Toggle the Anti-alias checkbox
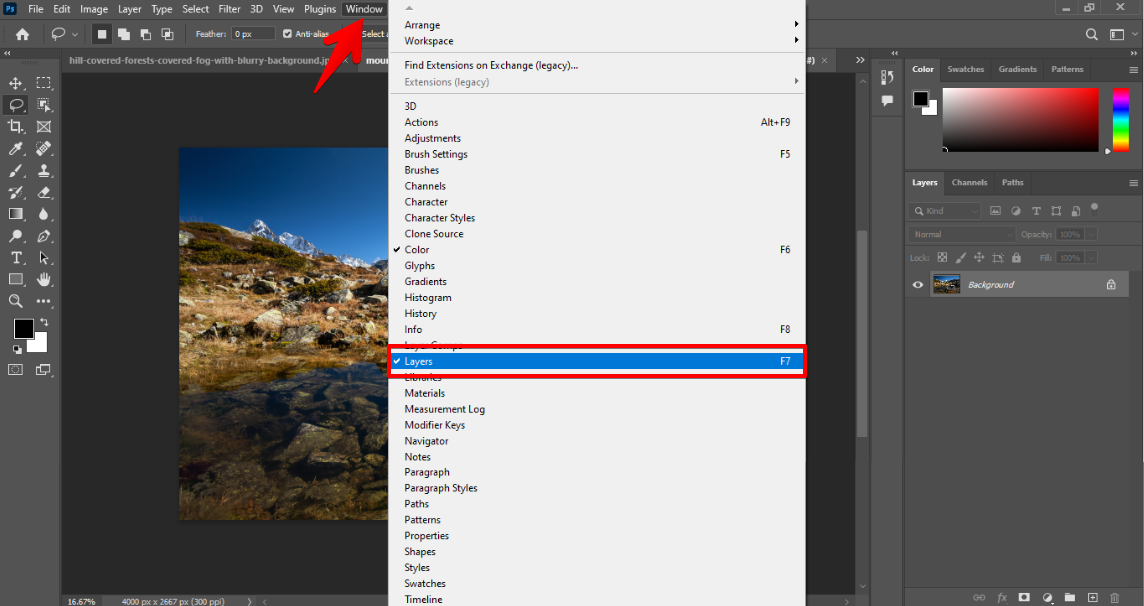1144x606 pixels. 287,34
